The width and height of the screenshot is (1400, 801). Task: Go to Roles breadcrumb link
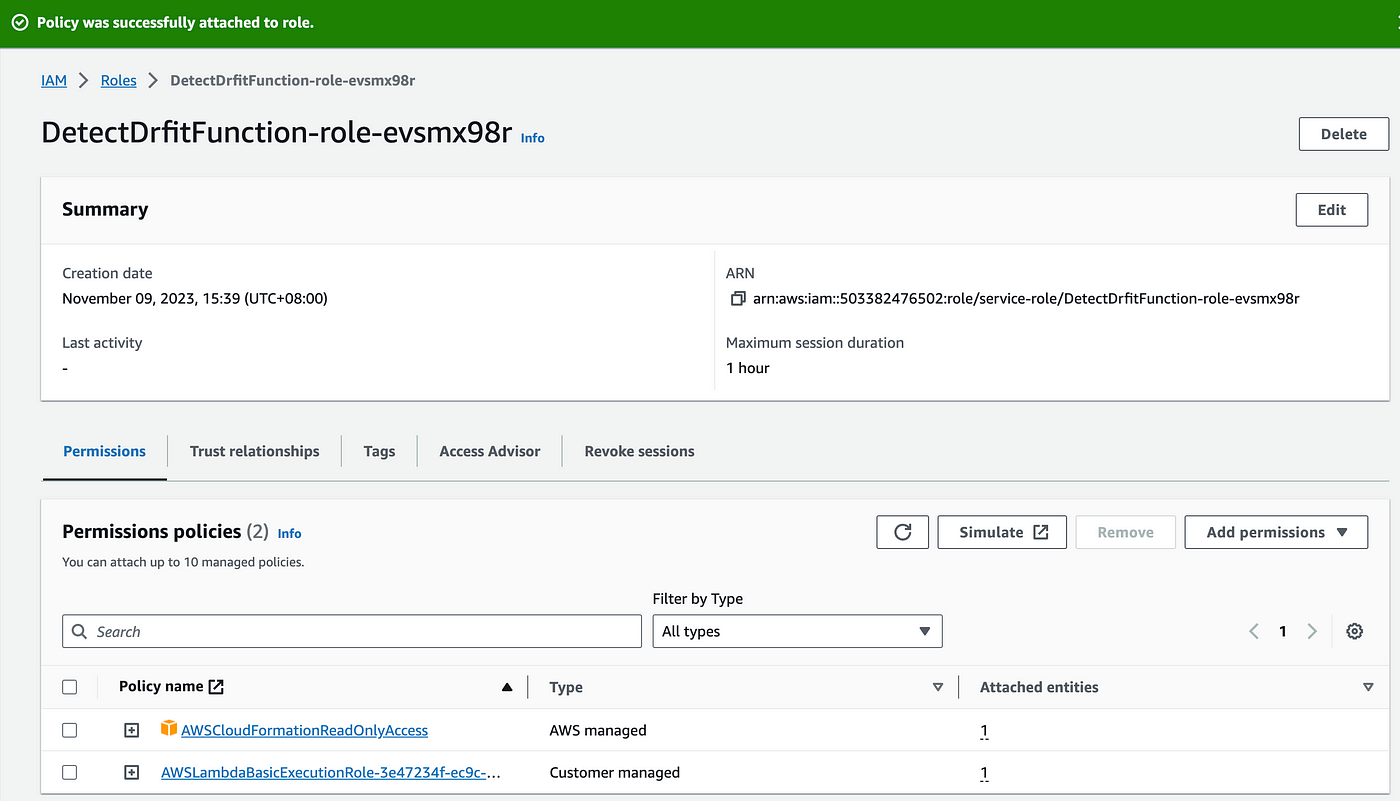pyautogui.click(x=118, y=80)
